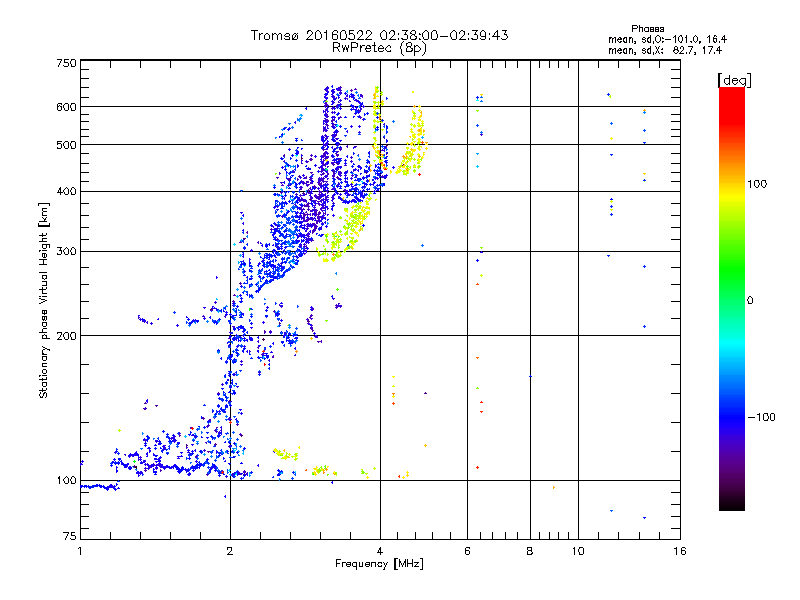
Task: Click the colorbar tick label '100'
Action: 757,184
